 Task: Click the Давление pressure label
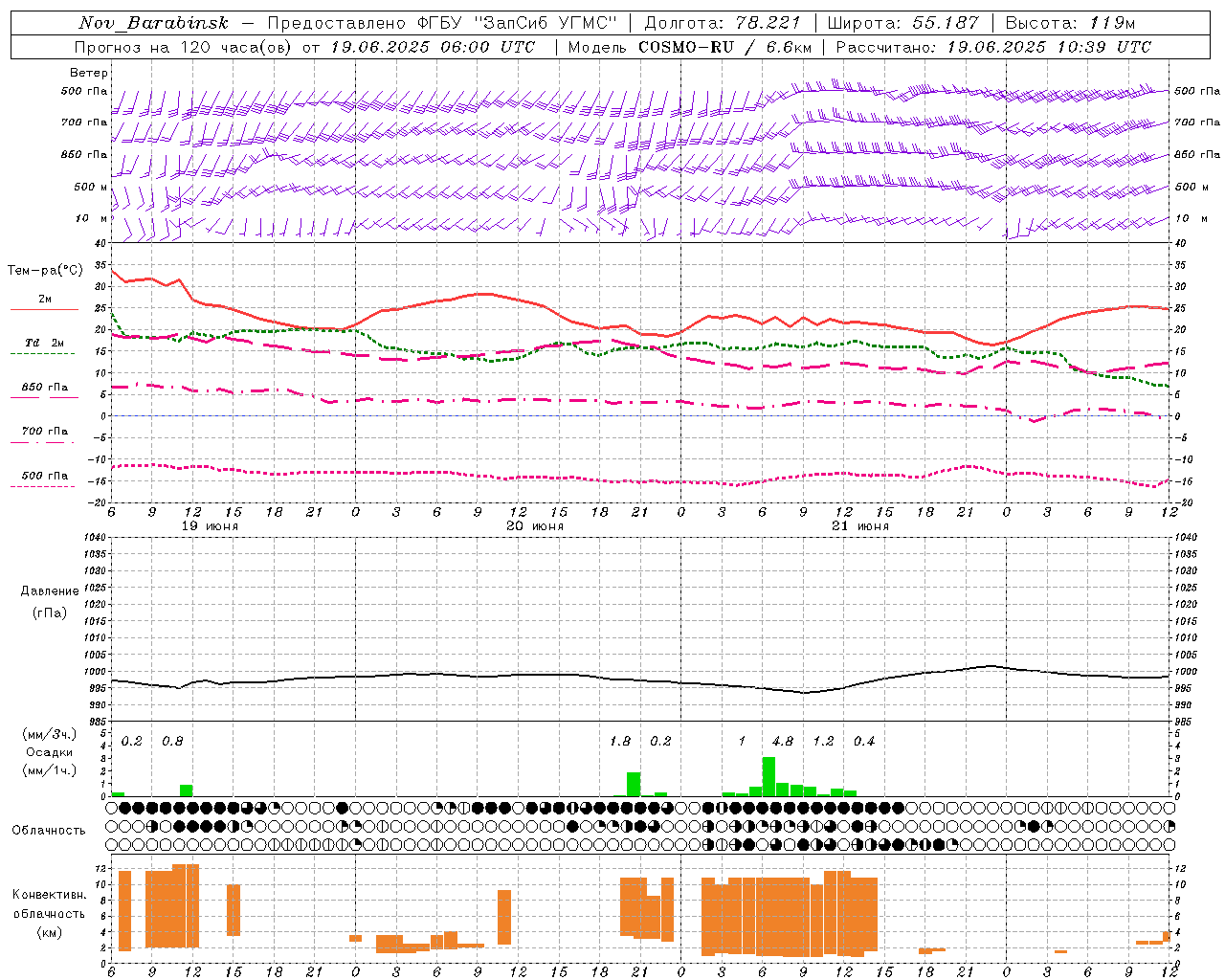pos(50,591)
